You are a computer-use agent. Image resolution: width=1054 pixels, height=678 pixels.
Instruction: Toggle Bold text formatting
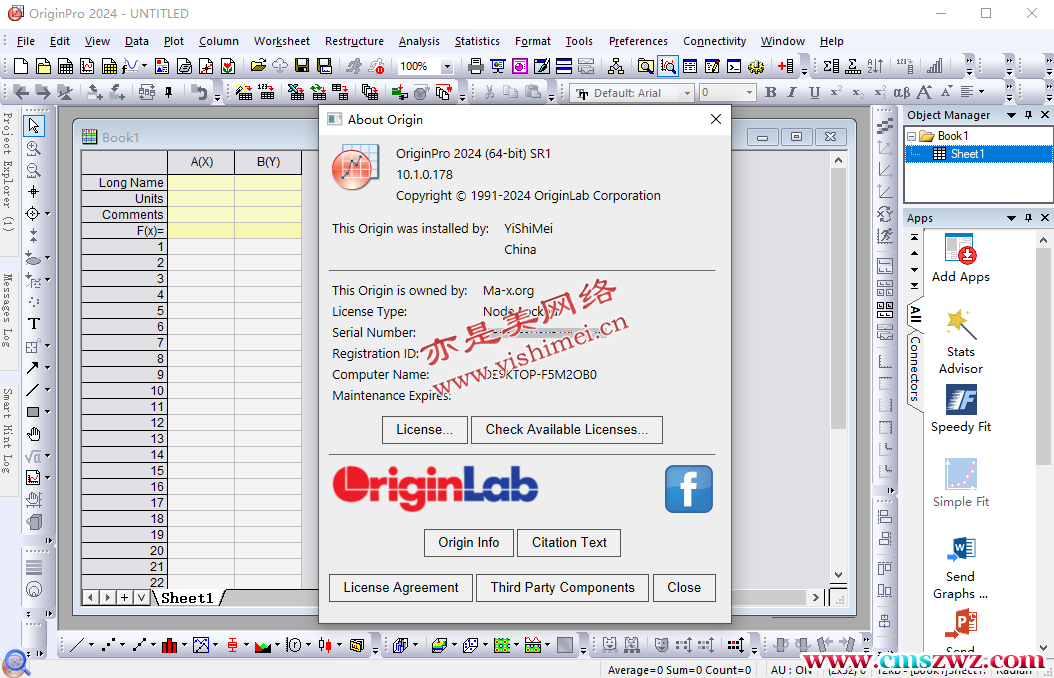770,92
